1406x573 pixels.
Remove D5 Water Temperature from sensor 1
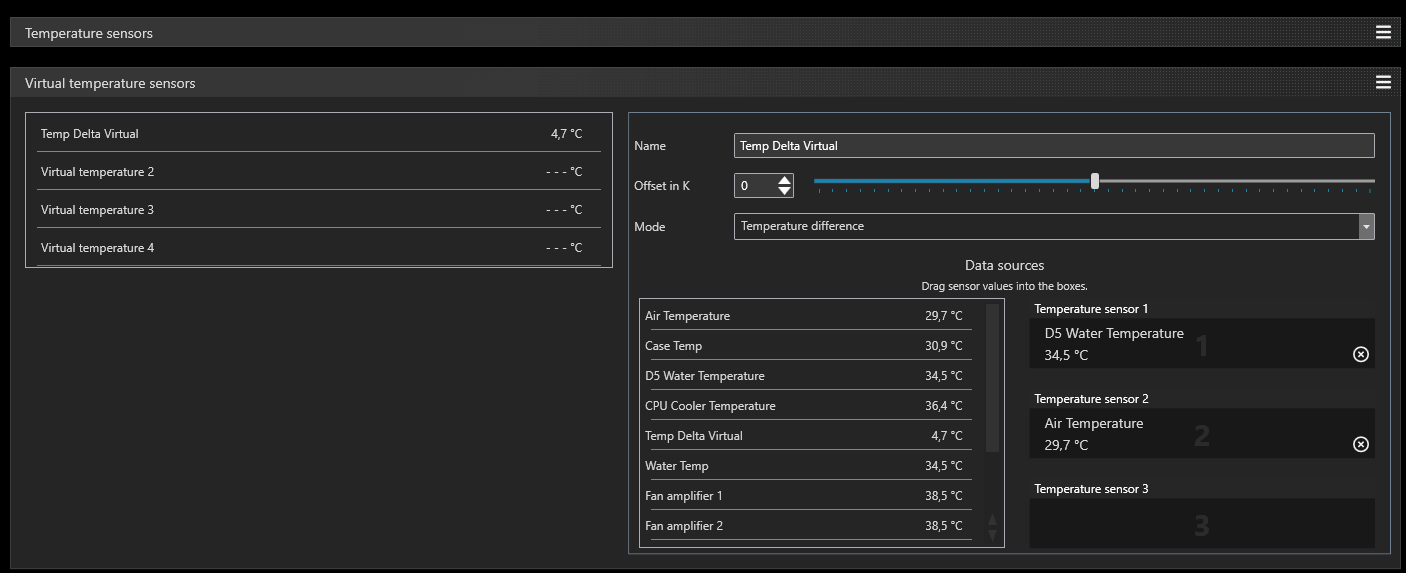(x=1360, y=355)
